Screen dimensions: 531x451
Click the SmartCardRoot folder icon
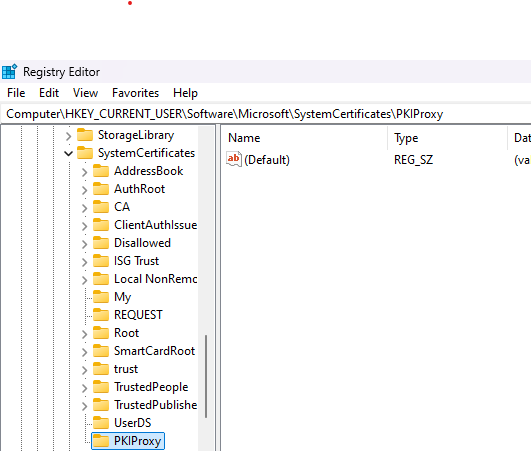101,351
